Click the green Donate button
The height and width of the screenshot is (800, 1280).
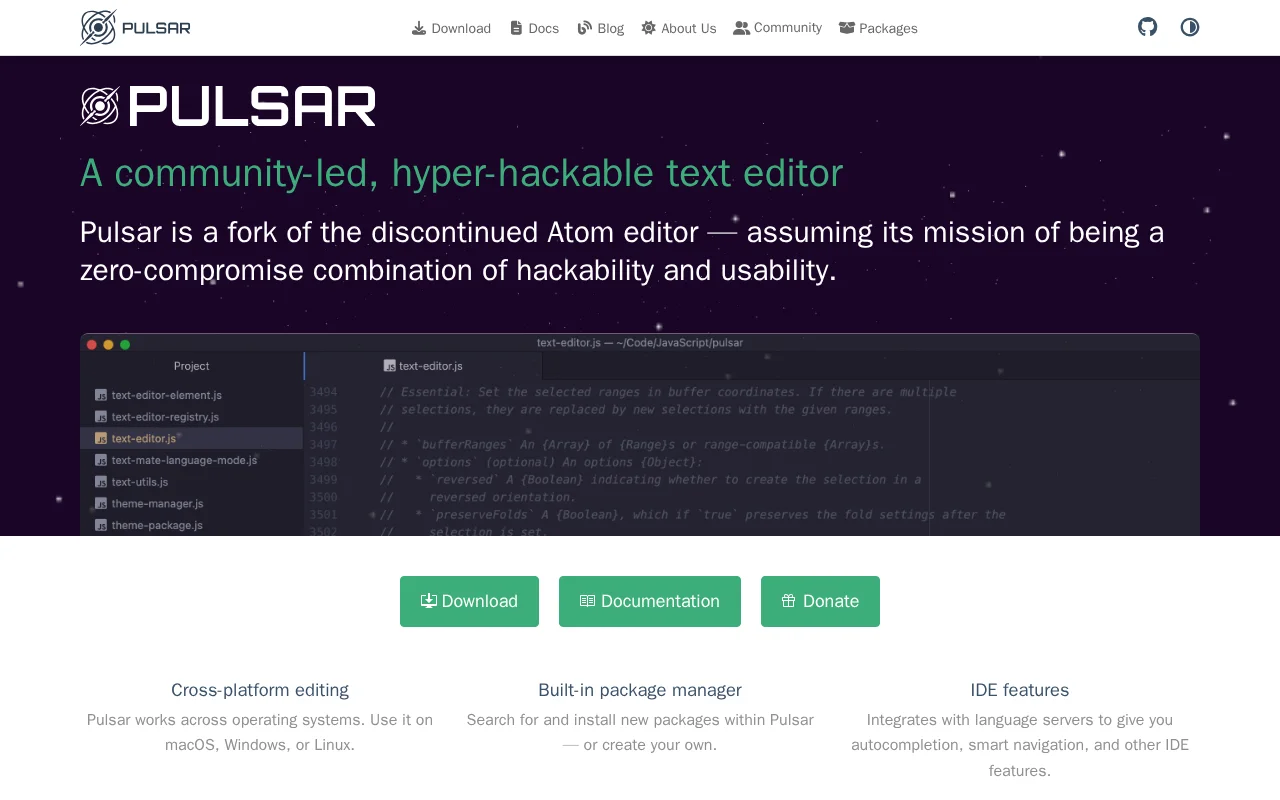820,601
